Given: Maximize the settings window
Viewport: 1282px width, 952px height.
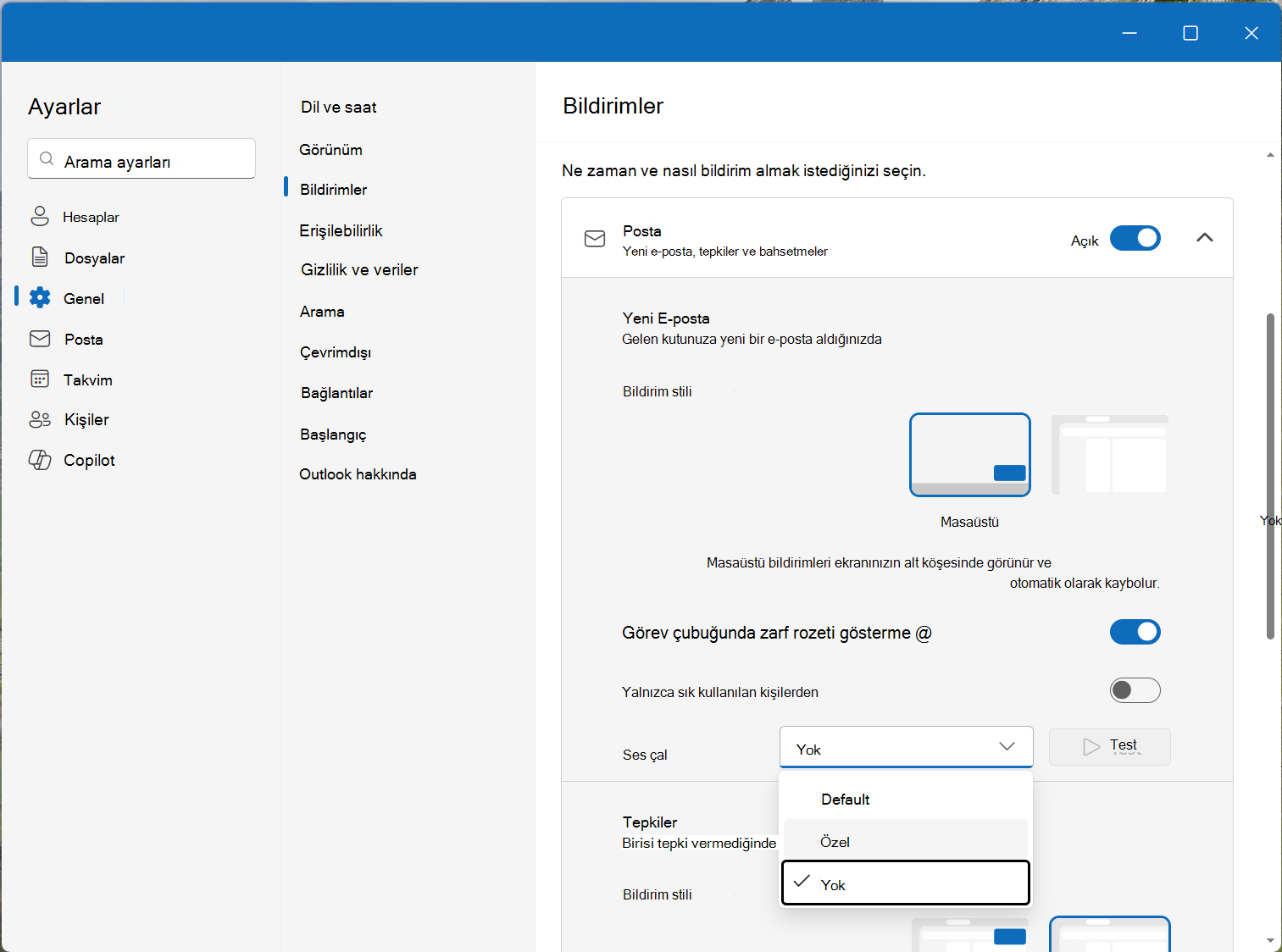Looking at the screenshot, I should point(1190,33).
